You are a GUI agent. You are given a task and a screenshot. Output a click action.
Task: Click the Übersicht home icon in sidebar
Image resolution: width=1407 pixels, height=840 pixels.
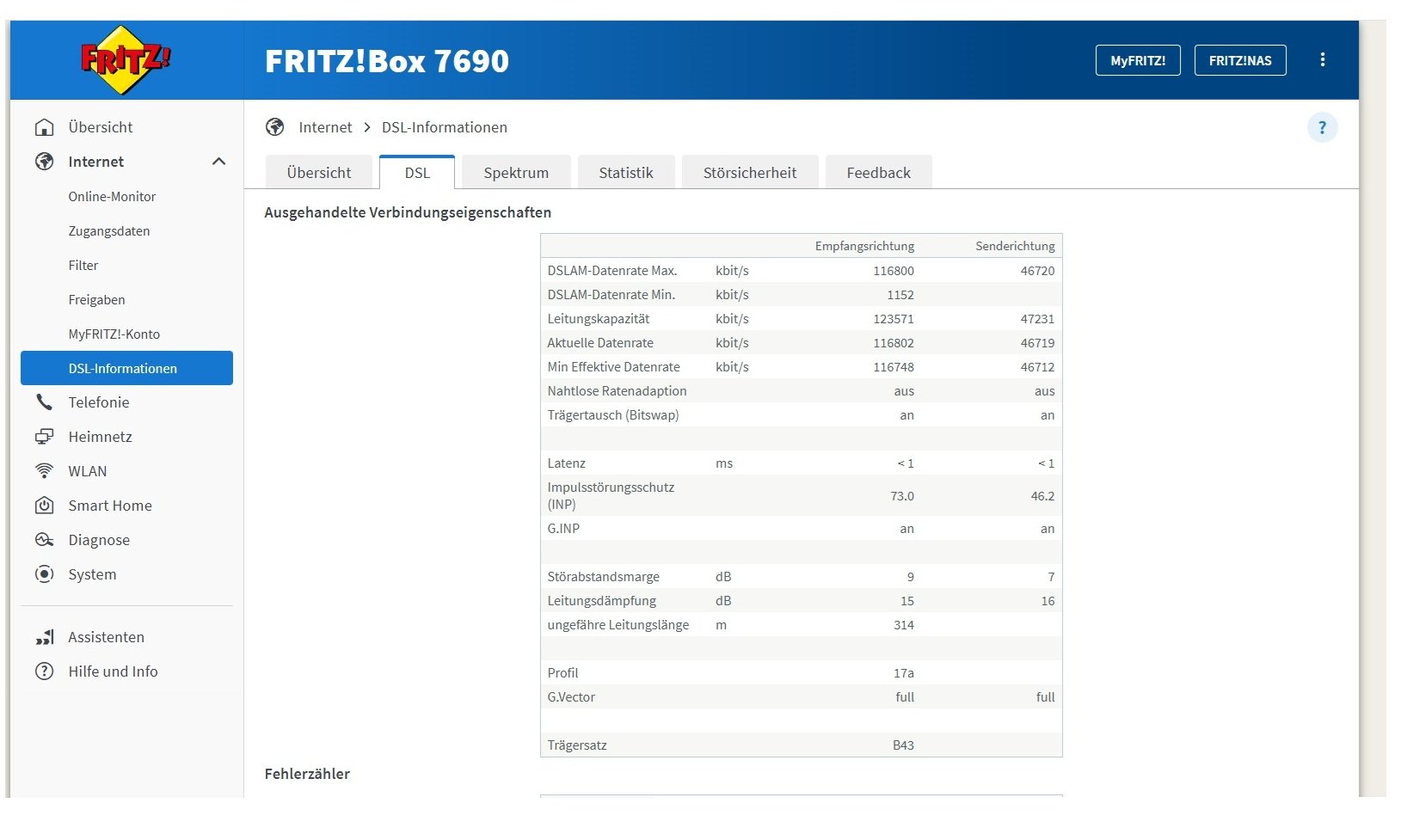44,127
